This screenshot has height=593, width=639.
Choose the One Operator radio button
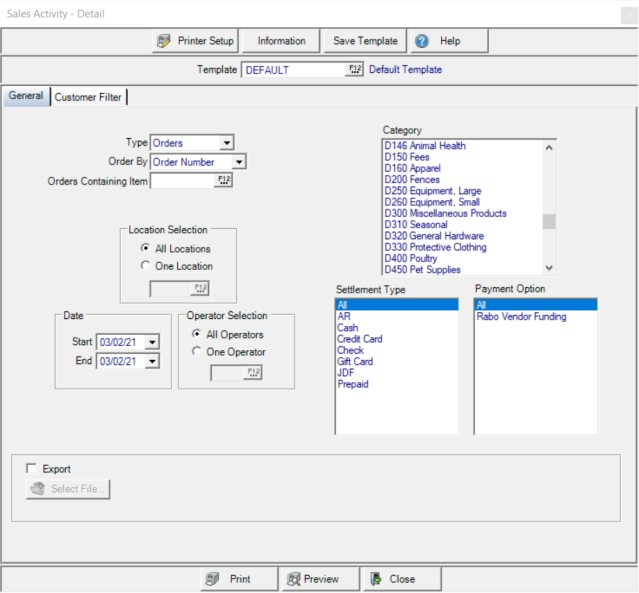point(196,352)
